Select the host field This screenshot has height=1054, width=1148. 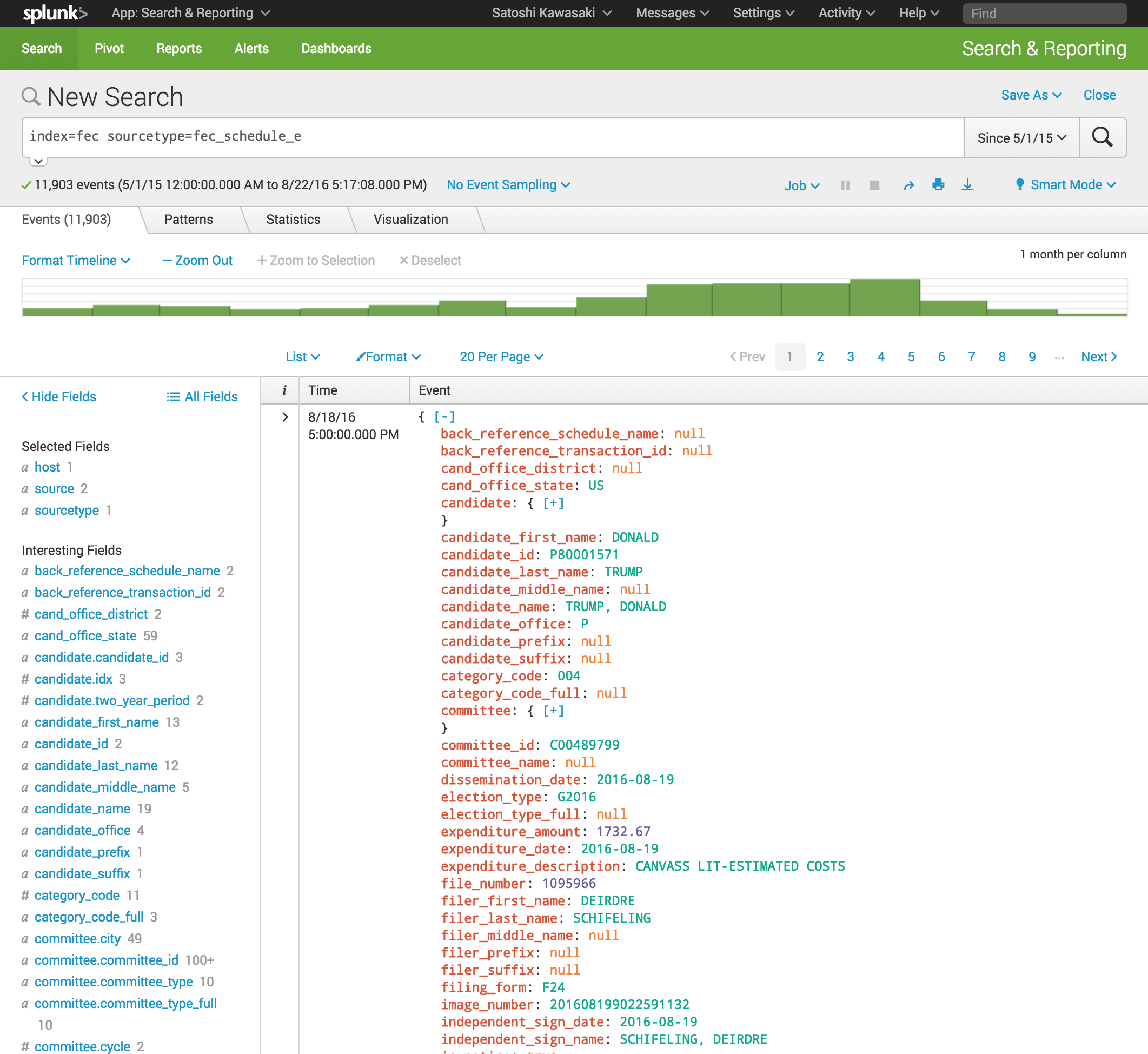[48, 467]
